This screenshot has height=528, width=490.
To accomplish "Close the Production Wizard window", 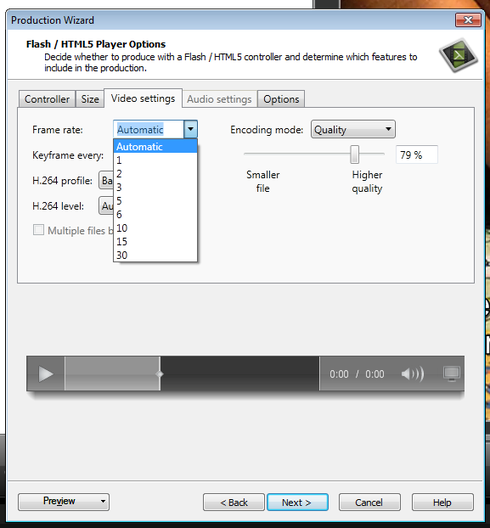I will [x=468, y=20].
